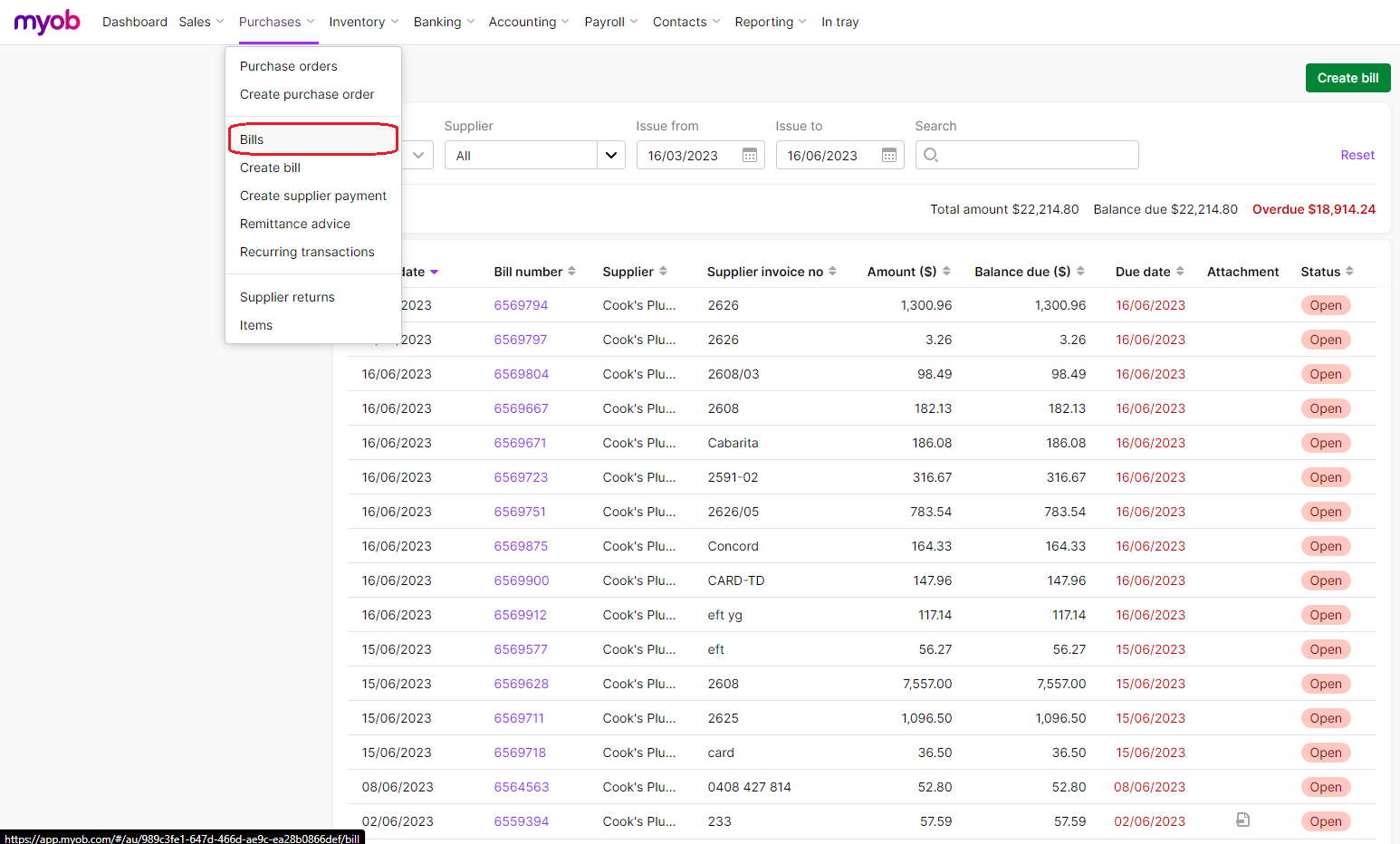Click the Issue from date field
The height and width of the screenshot is (844, 1400).
(701, 155)
